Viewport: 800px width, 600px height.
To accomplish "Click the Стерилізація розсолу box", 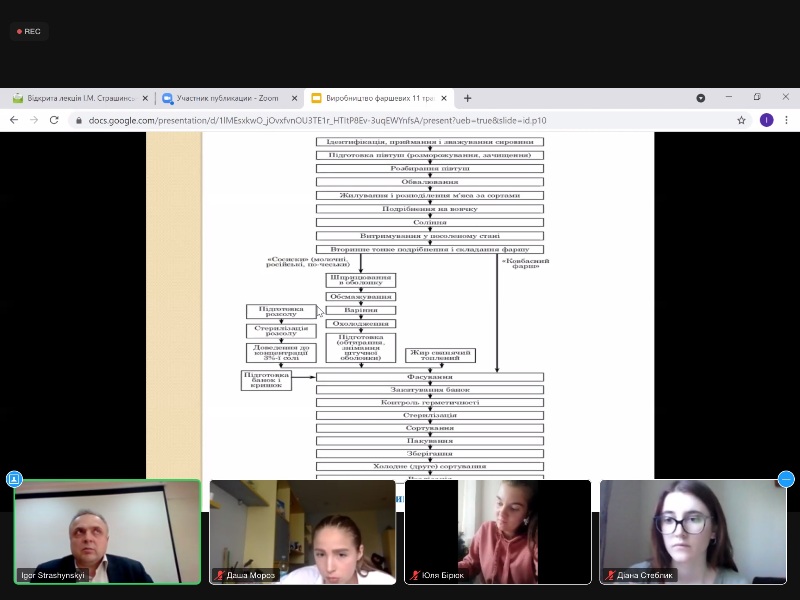I will [x=281, y=331].
